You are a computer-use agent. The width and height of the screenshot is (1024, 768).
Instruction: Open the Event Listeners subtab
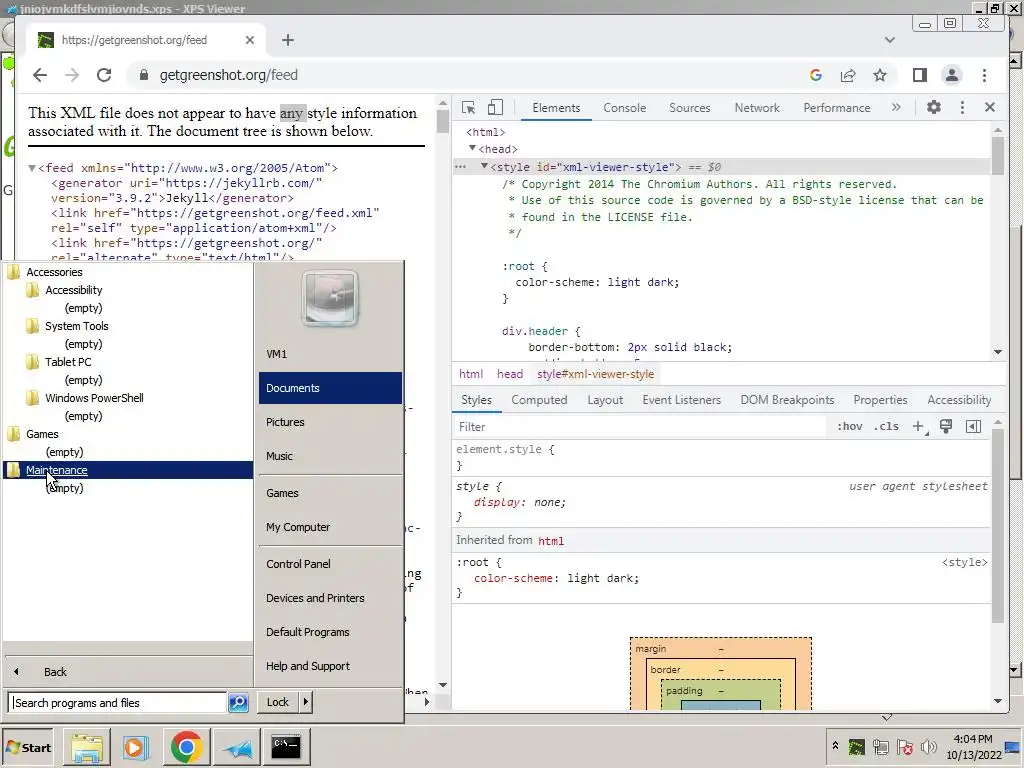click(681, 400)
